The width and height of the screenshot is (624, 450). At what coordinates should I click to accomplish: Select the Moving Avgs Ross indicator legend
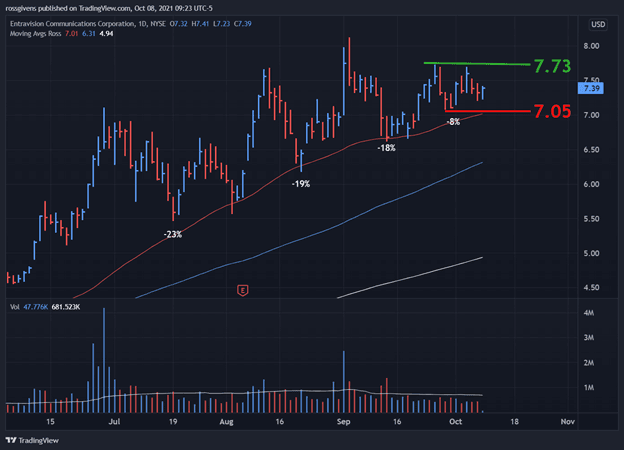[x=39, y=32]
